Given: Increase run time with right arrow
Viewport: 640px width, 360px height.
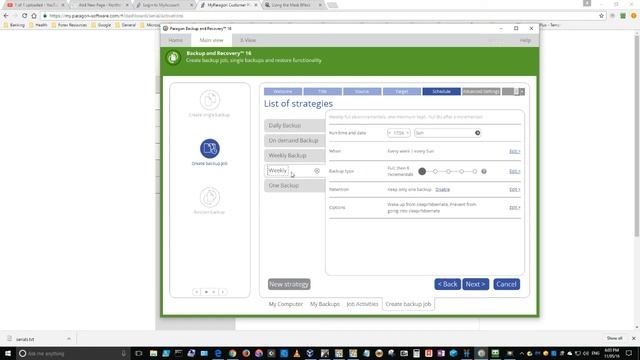Looking at the screenshot, I should coord(407,133).
